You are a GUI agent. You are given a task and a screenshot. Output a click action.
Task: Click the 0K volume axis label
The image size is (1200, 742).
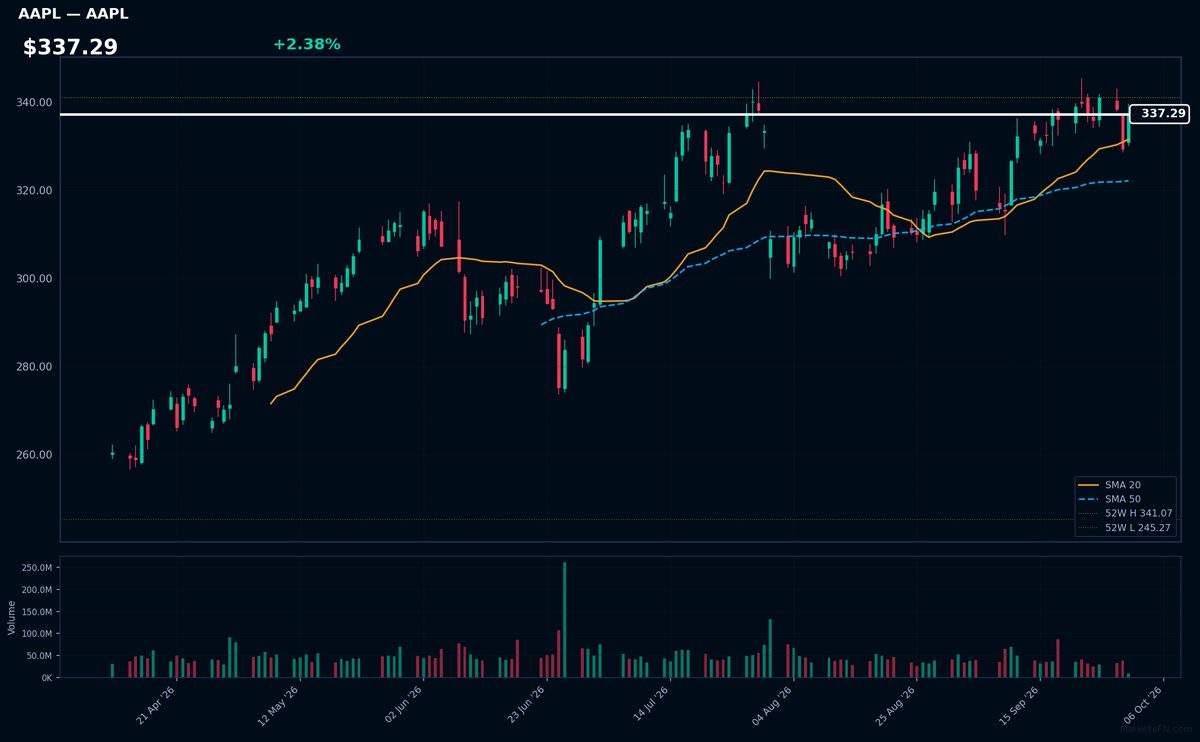pos(47,678)
